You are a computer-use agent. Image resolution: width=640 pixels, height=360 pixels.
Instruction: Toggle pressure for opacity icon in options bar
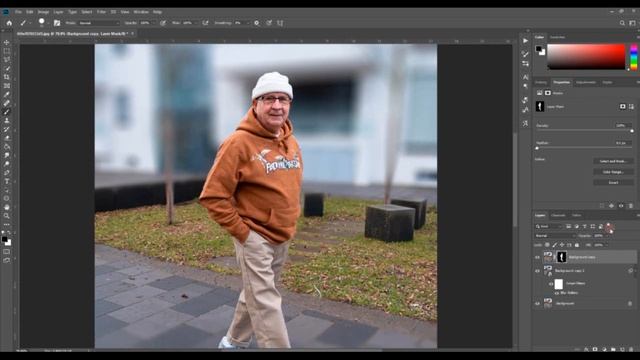coord(163,23)
